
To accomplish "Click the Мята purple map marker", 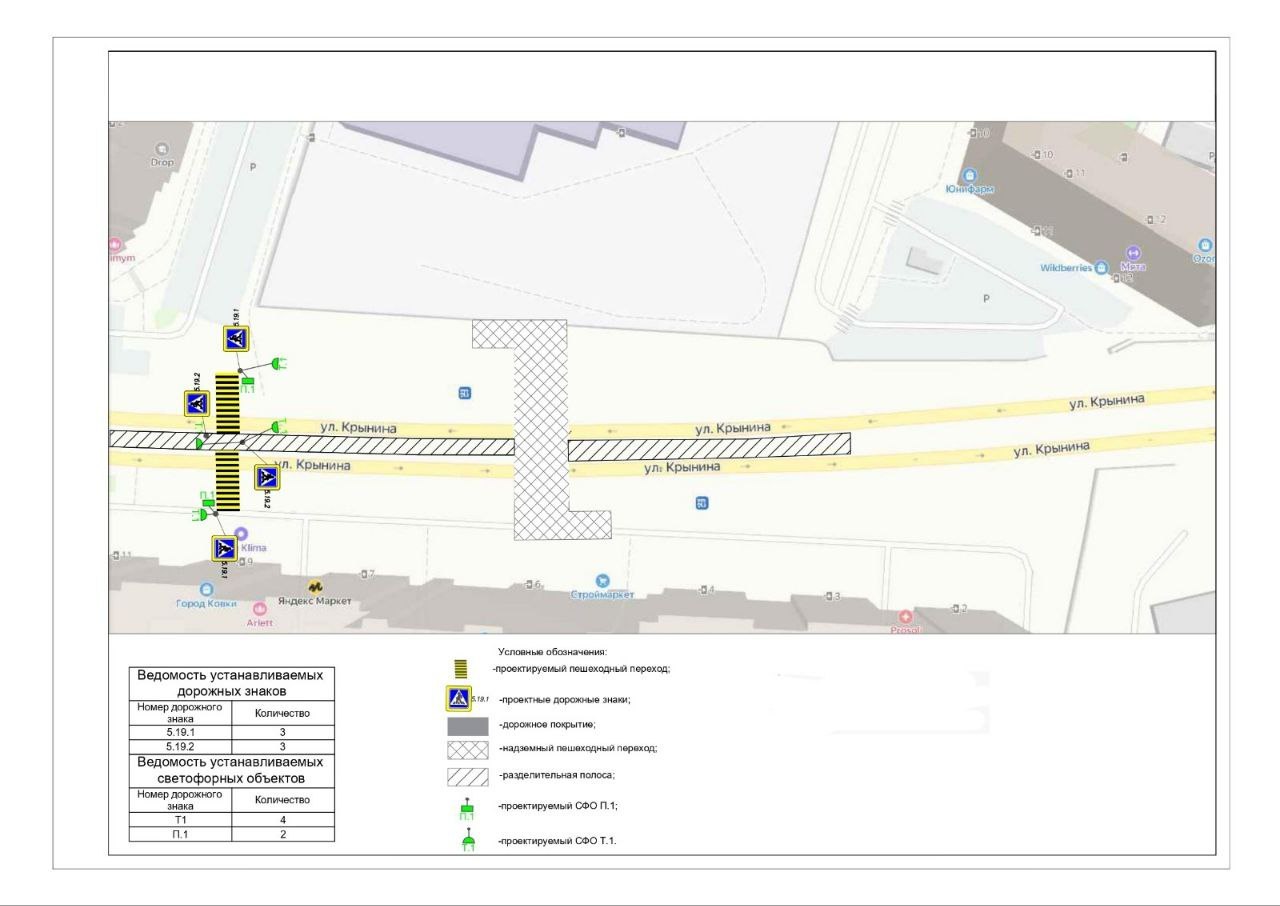I will [x=1133, y=253].
